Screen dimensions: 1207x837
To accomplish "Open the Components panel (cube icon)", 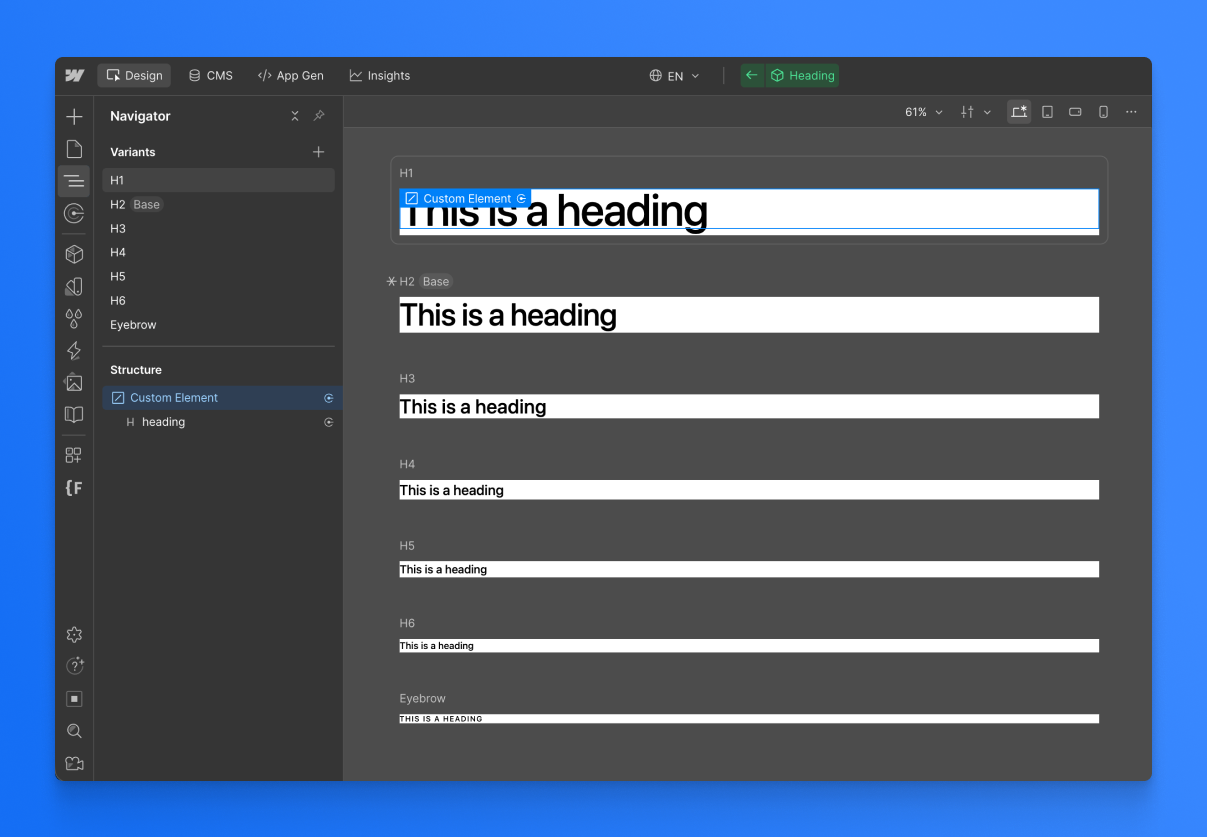I will tap(74, 254).
